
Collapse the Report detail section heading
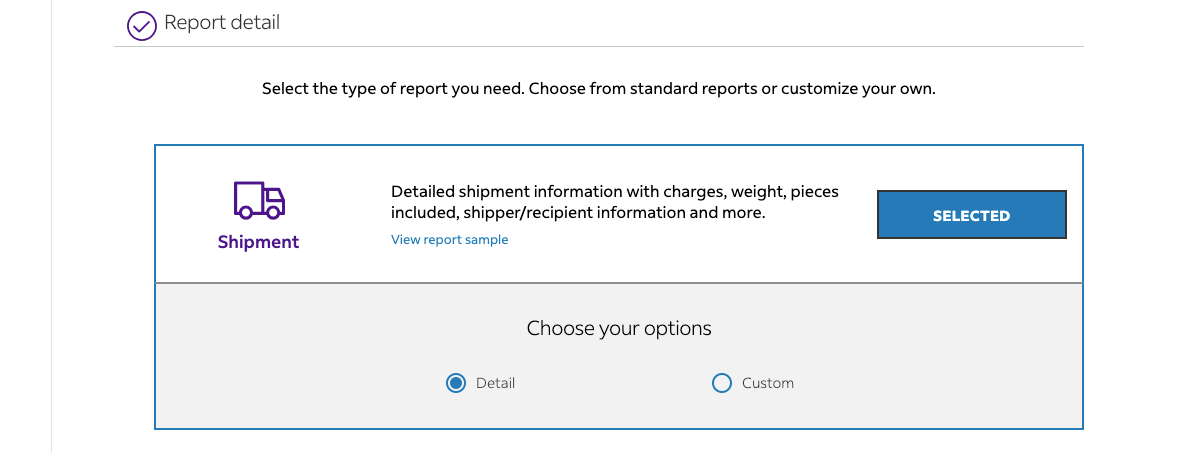[x=222, y=23]
